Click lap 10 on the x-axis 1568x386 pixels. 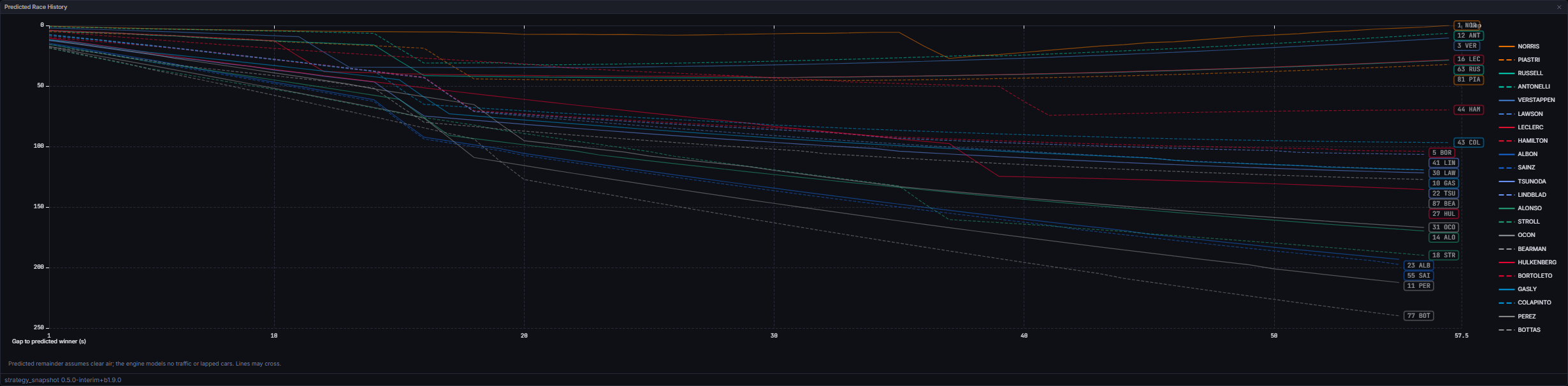tap(274, 335)
